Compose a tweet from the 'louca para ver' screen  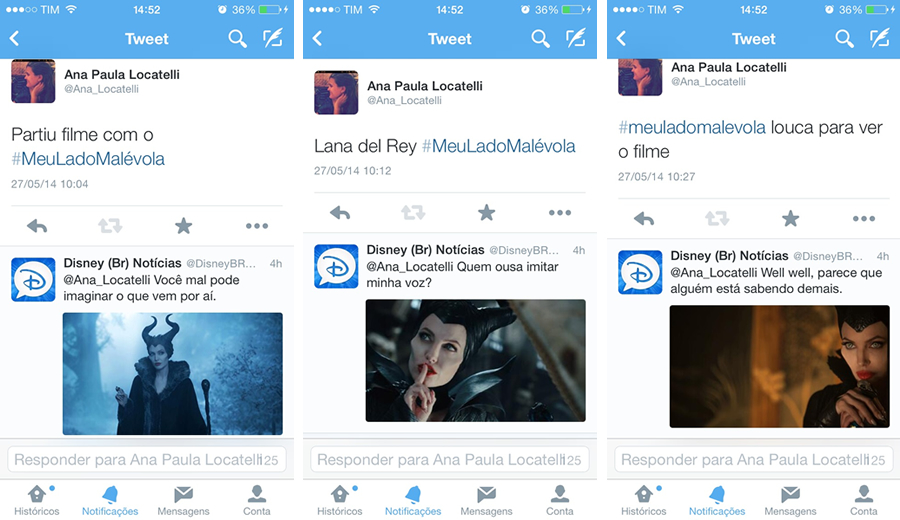click(x=879, y=38)
